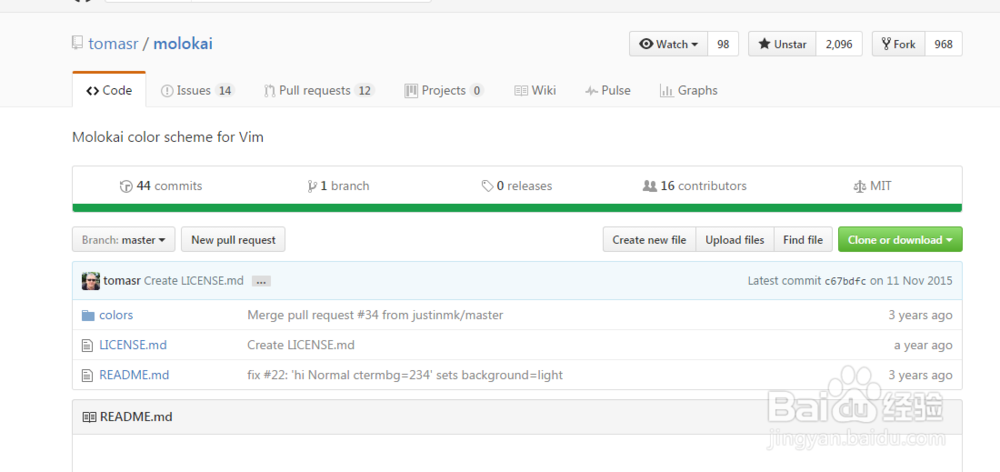Viewport: 1000px width, 472px height.
Task: Click the Graphs bar chart icon
Action: 666,91
